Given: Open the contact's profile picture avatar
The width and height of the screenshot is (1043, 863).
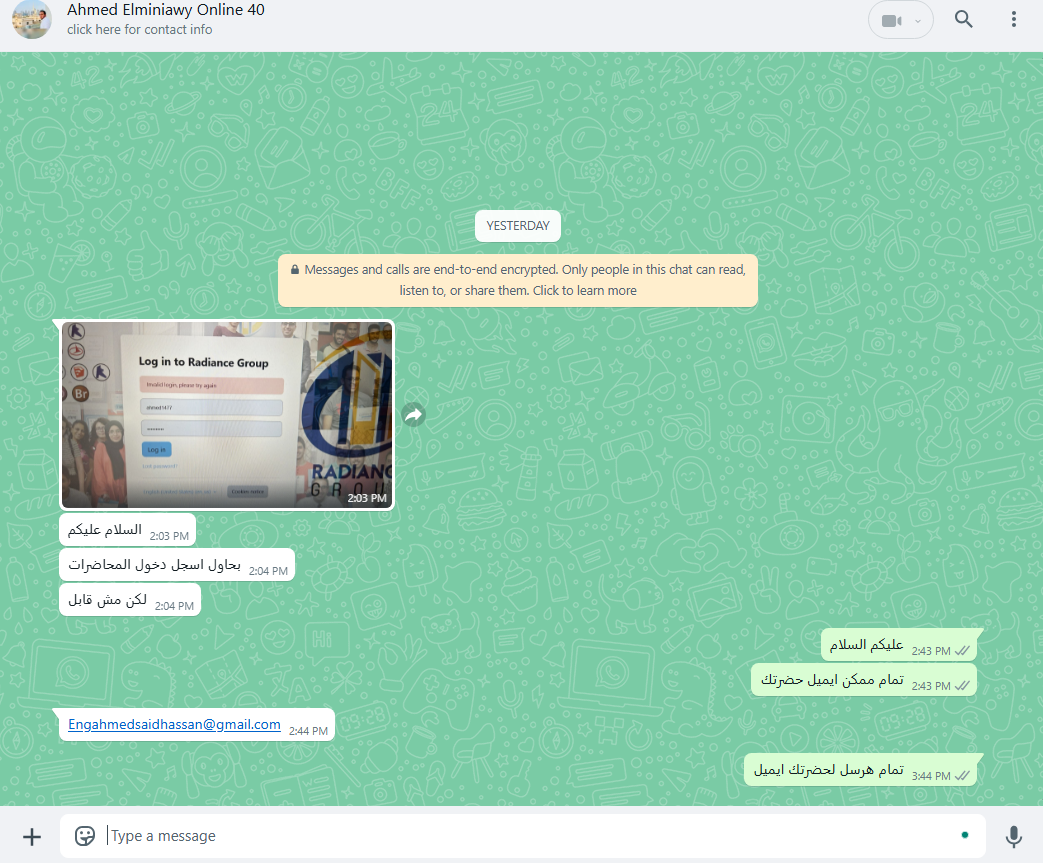Looking at the screenshot, I should (31, 19).
